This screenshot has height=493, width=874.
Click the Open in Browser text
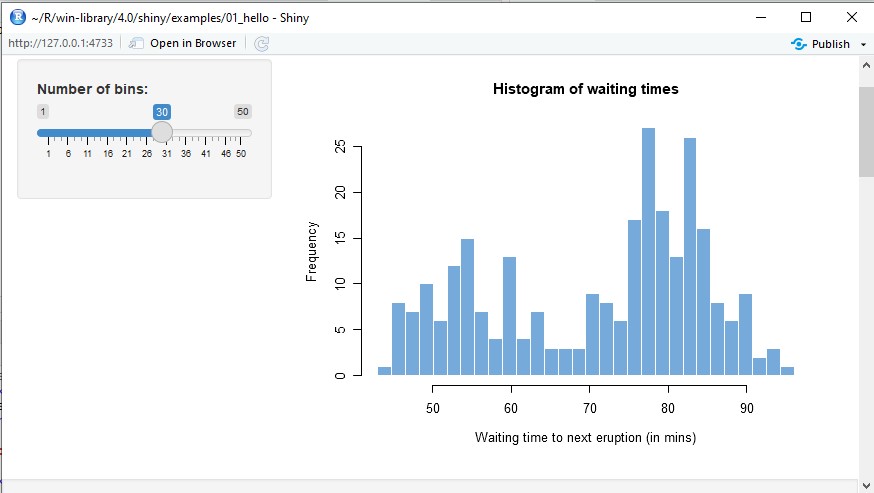click(193, 43)
